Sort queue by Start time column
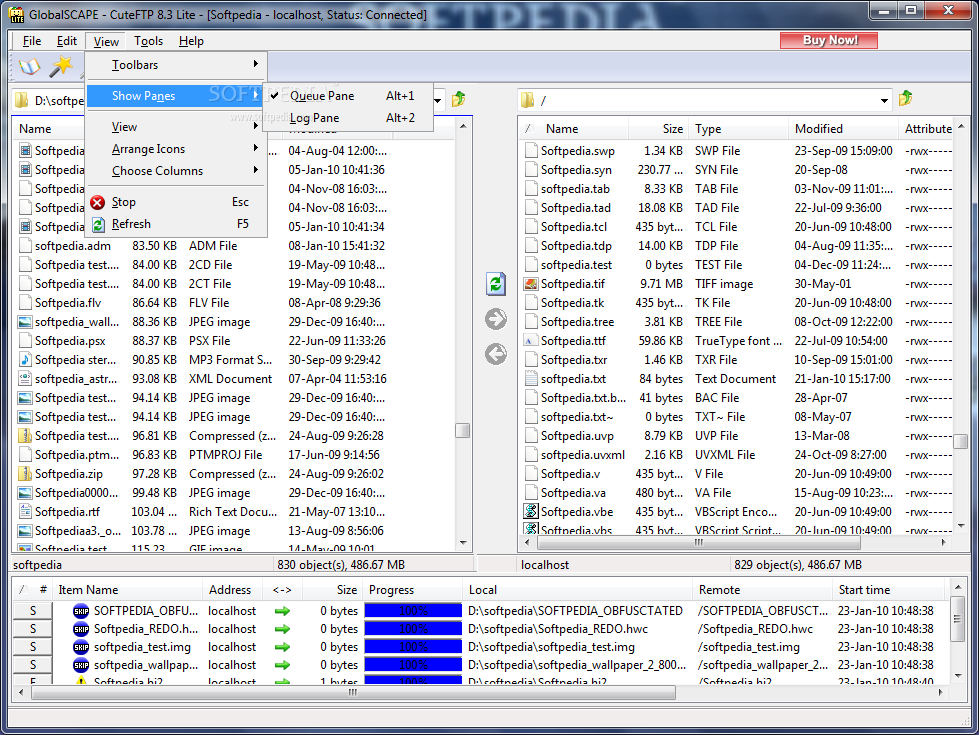979x735 pixels. point(890,589)
